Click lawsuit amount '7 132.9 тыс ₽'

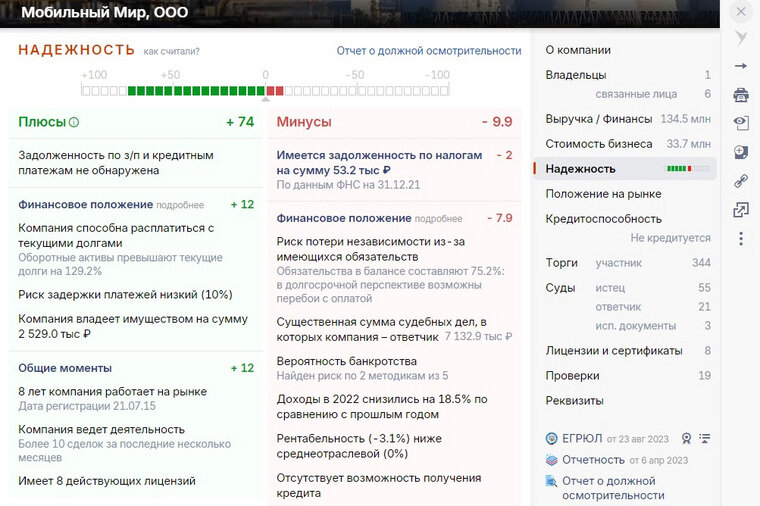click(478, 336)
